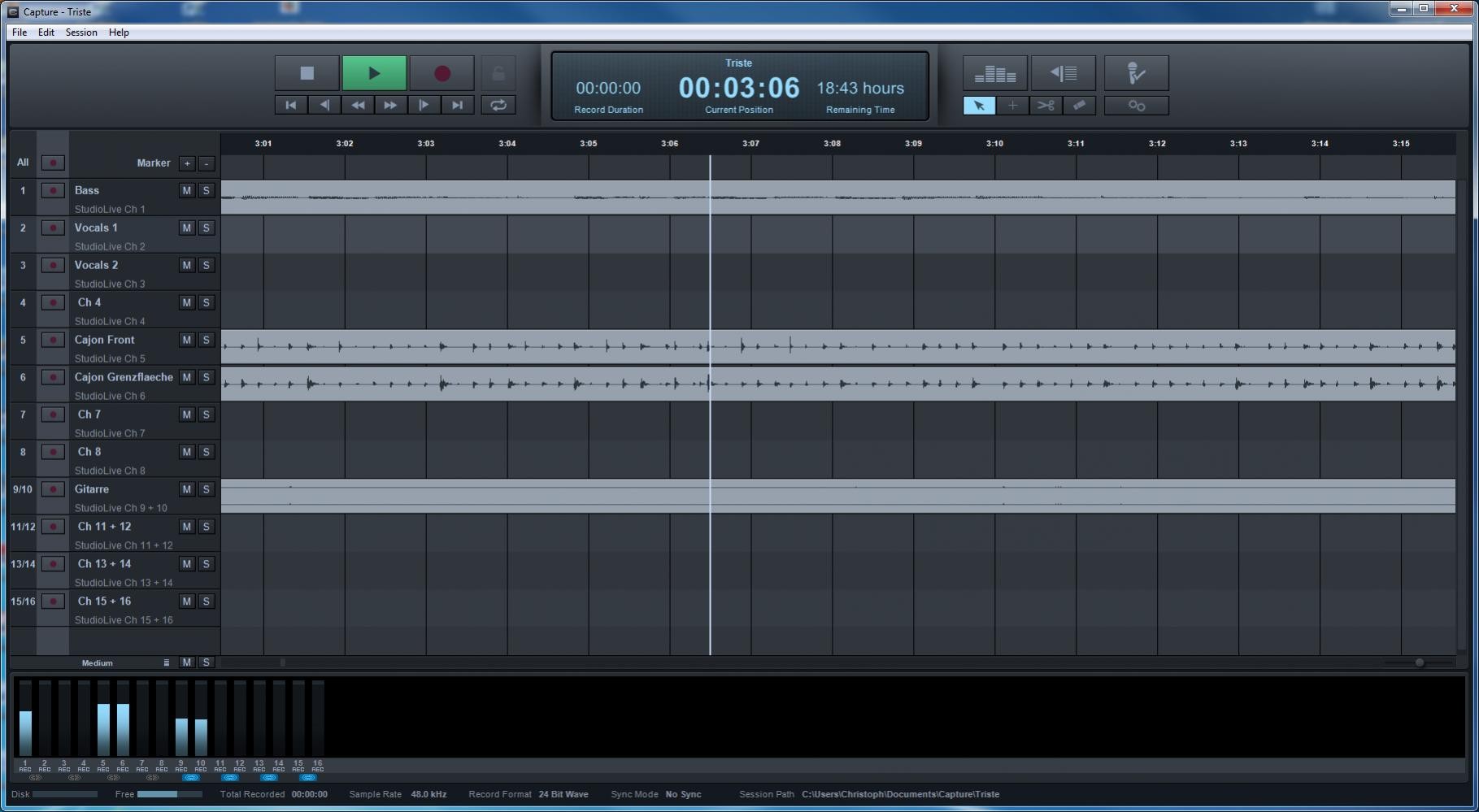Stop playback with the square Stop button
The image size is (1479, 812).
307,73
